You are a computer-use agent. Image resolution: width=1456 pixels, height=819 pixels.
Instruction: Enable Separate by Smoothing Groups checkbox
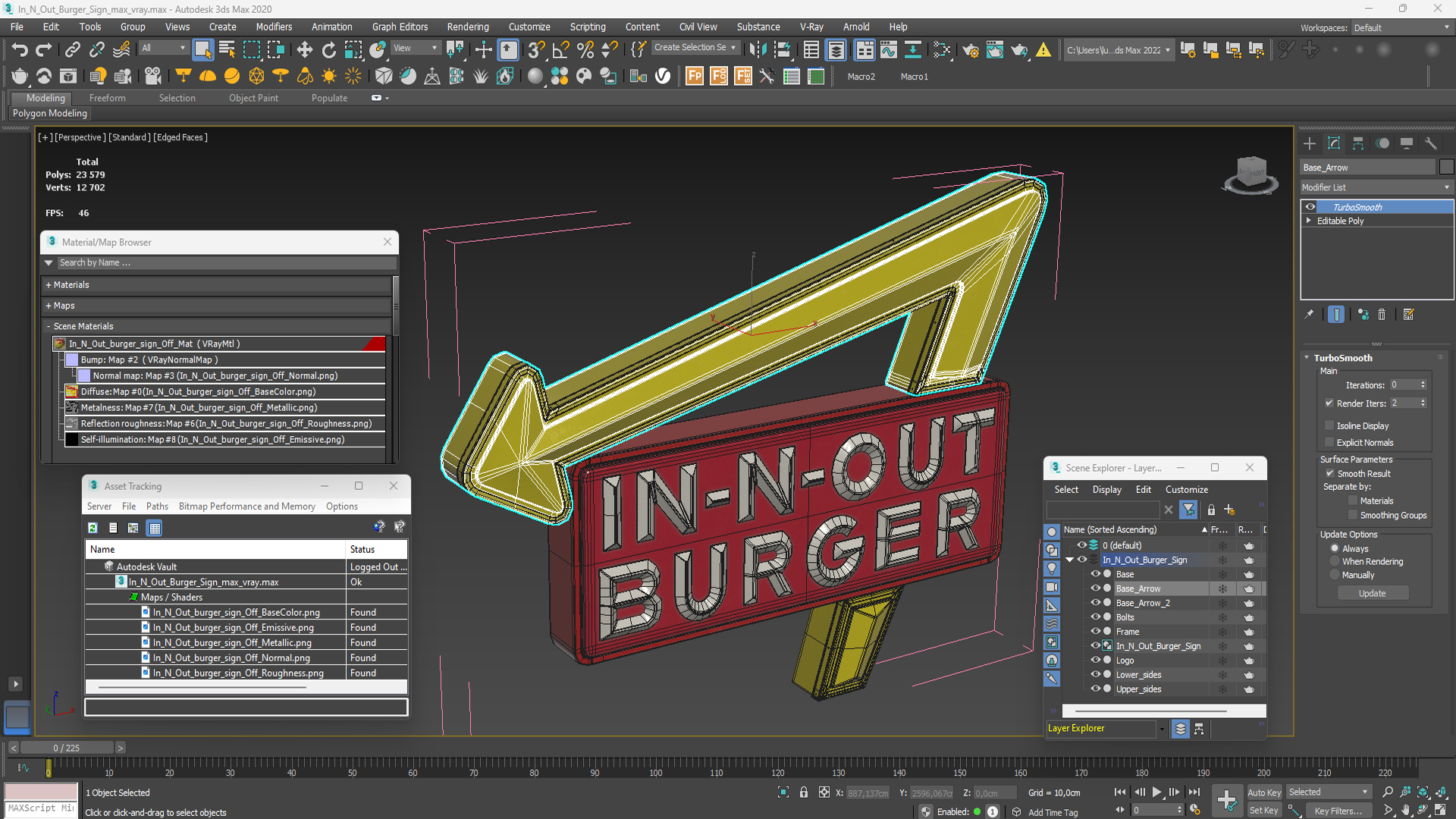[1353, 515]
